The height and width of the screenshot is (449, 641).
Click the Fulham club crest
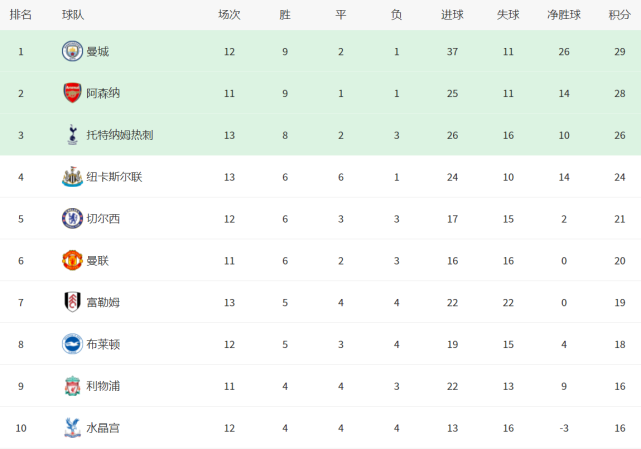72,302
